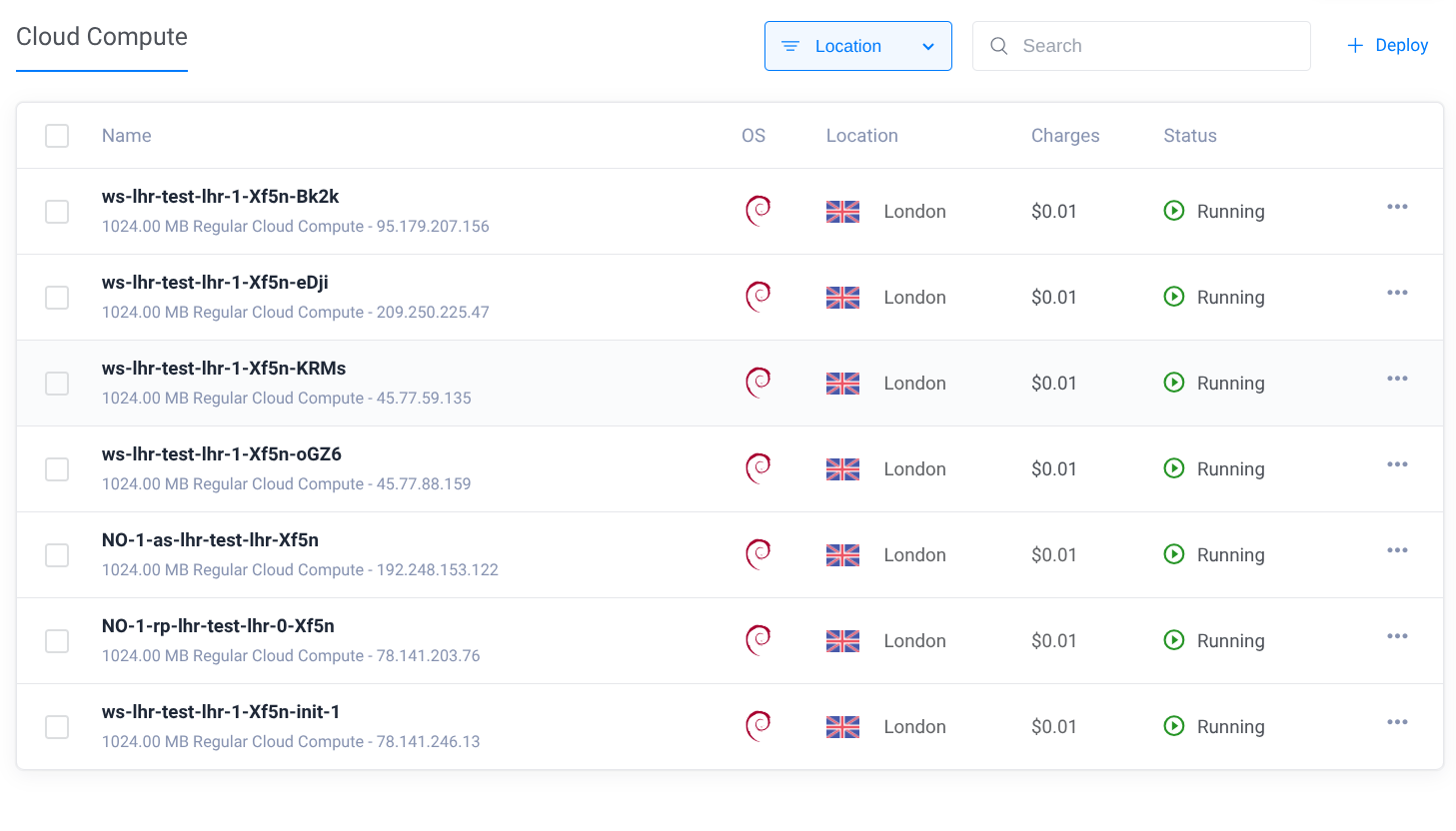Viewport: 1456px width, 831px height.
Task: Click the magnifier icon in the search box
Action: click(998, 46)
